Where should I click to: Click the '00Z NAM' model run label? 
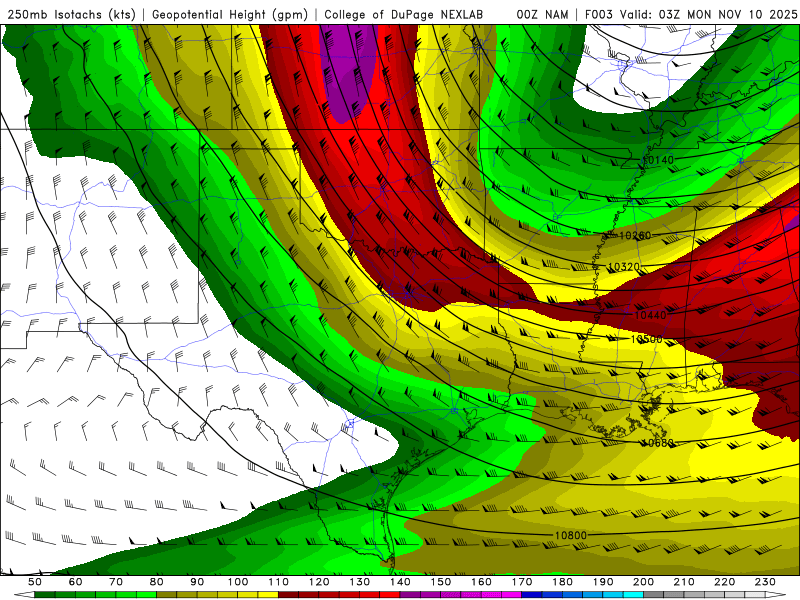click(x=542, y=14)
